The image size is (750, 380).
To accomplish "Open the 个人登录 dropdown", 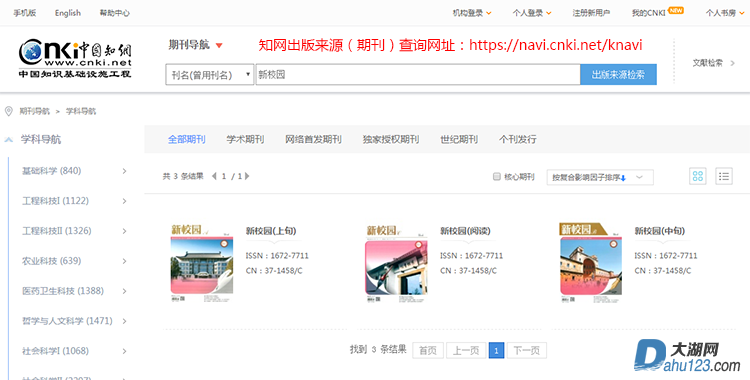I will [532, 13].
